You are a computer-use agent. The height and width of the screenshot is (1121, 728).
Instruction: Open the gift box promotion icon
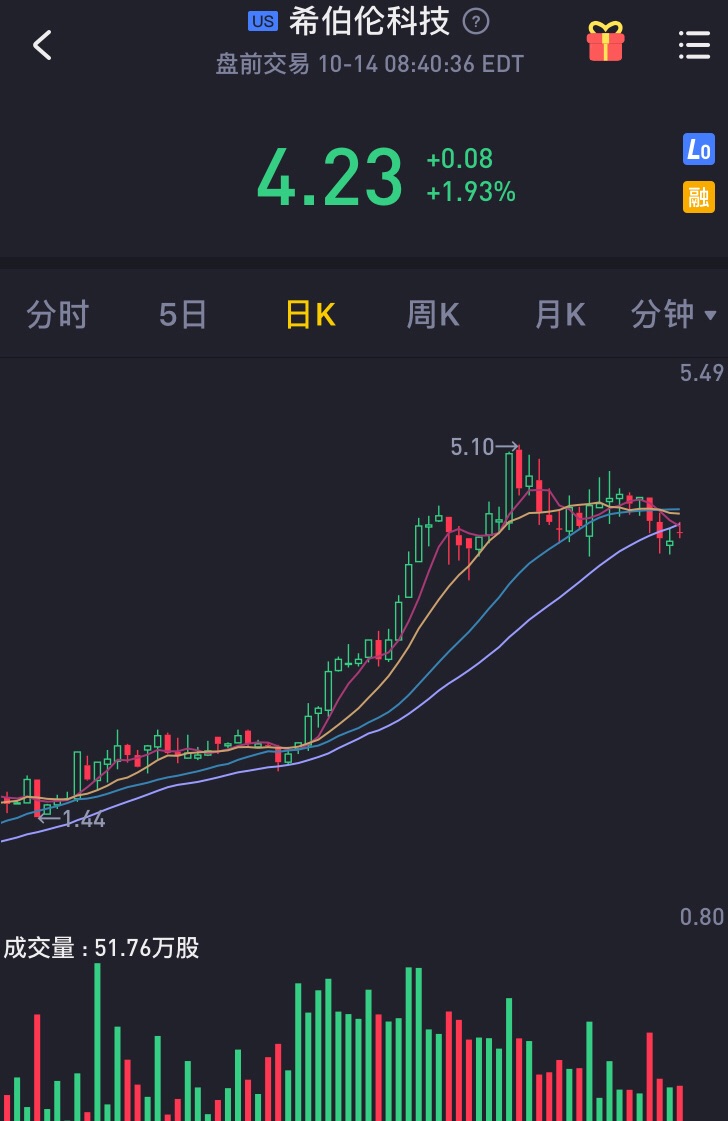click(x=605, y=43)
